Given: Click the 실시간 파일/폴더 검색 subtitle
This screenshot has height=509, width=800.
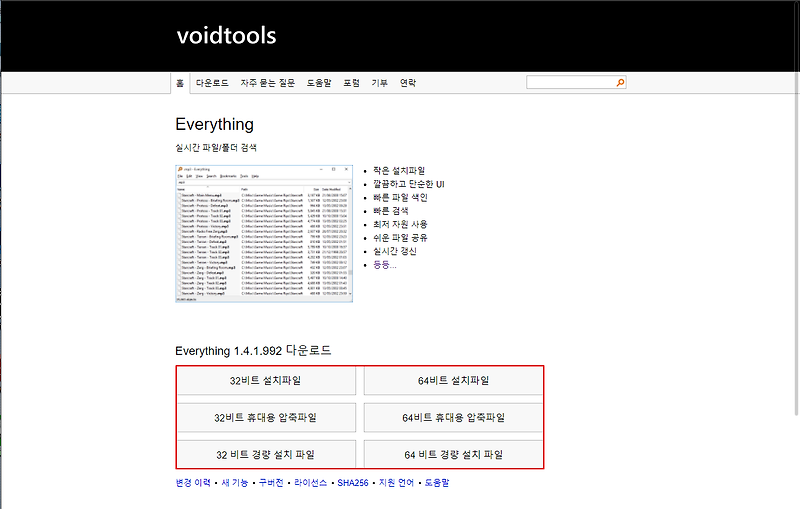Looking at the screenshot, I should 216,148.
